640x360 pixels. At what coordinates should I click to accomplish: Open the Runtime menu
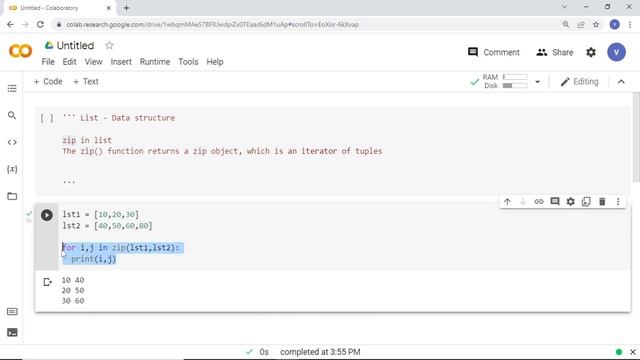pos(155,62)
